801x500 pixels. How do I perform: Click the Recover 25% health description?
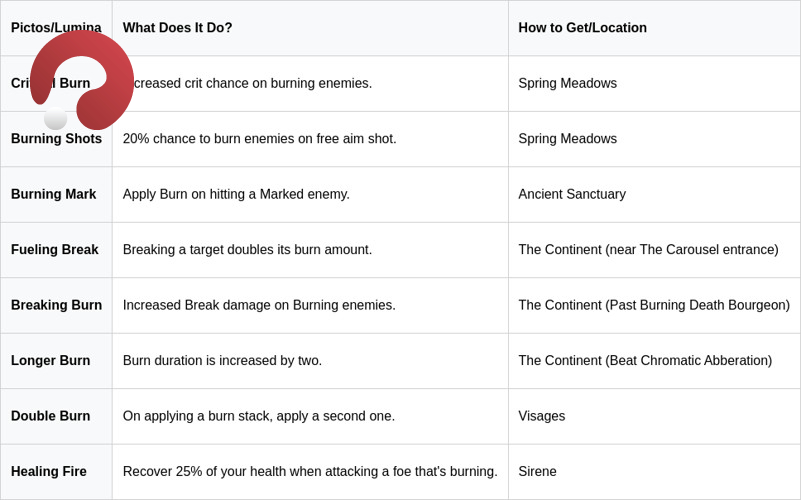(310, 471)
